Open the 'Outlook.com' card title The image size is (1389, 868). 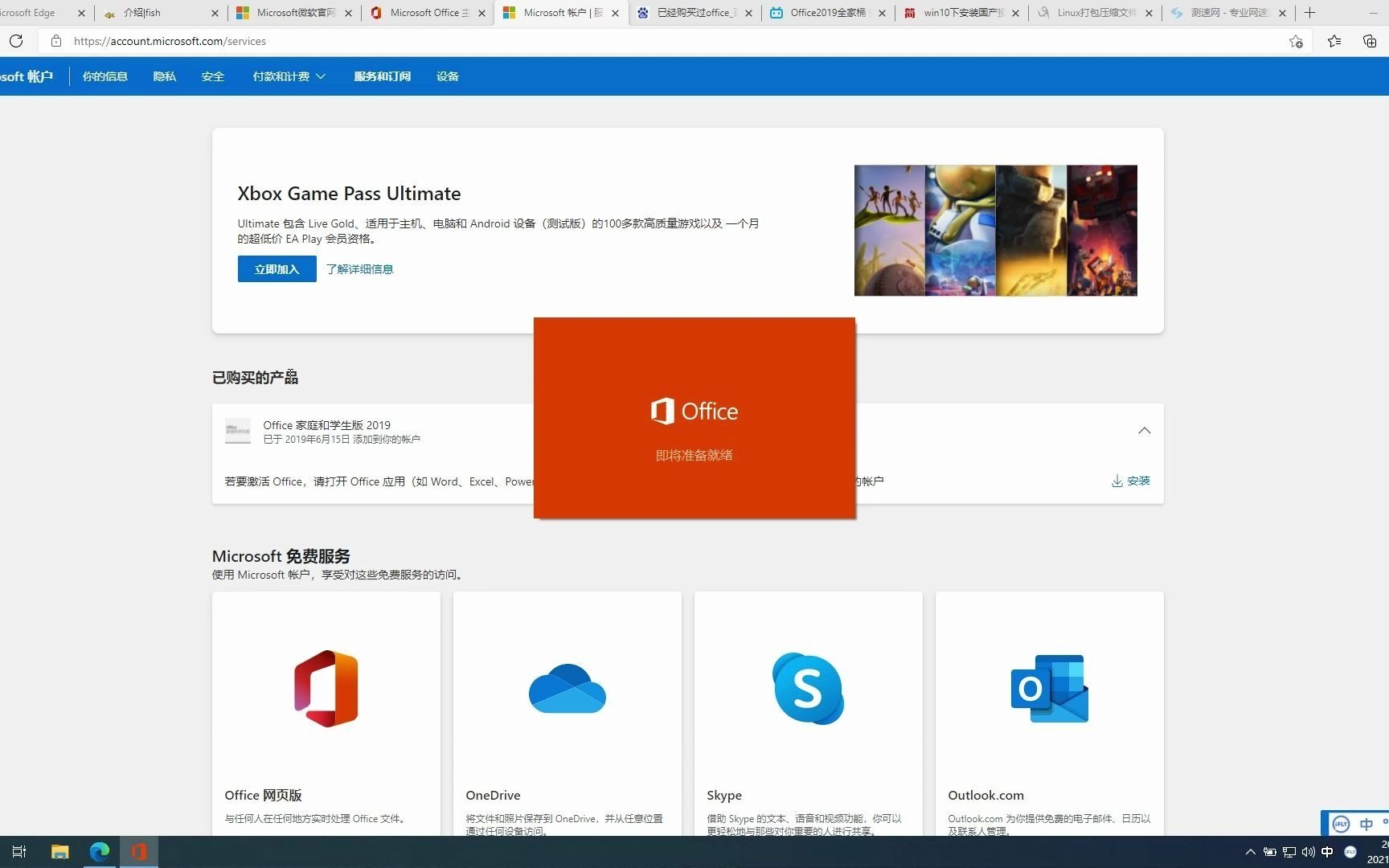pyautogui.click(x=985, y=795)
